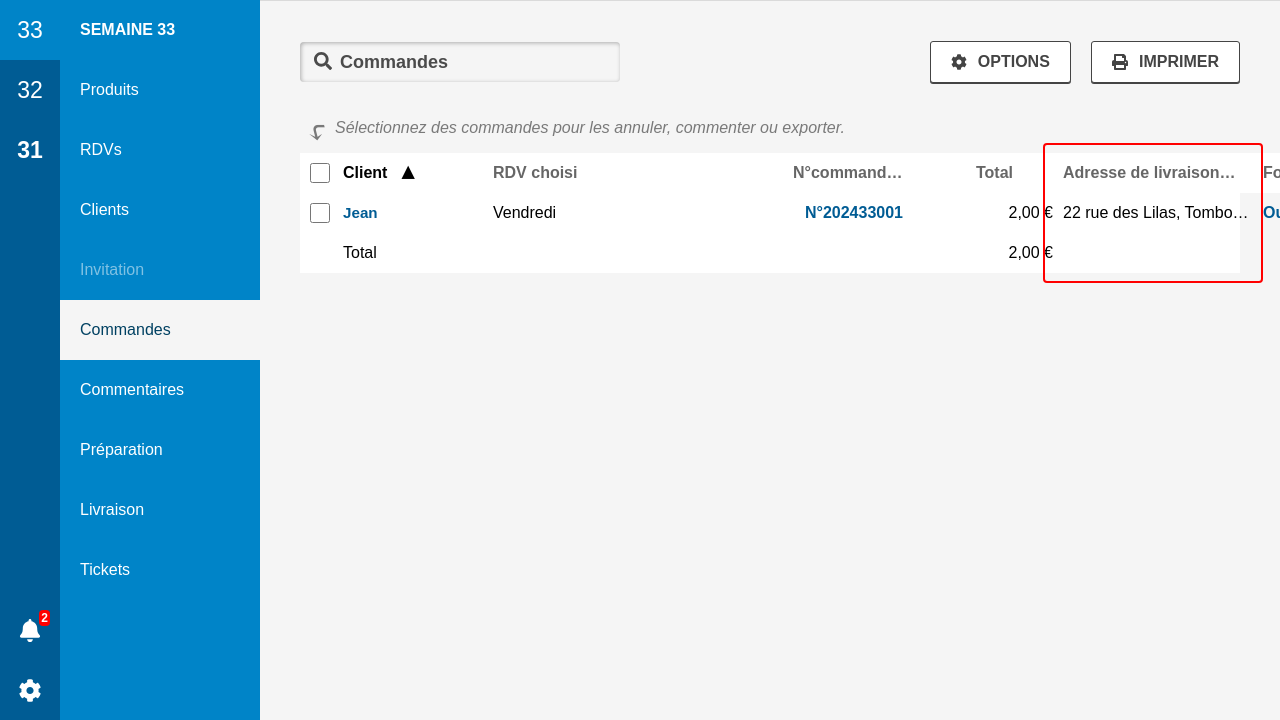Click the Client sort arrow
This screenshot has height=720, width=1280.
[x=408, y=173]
